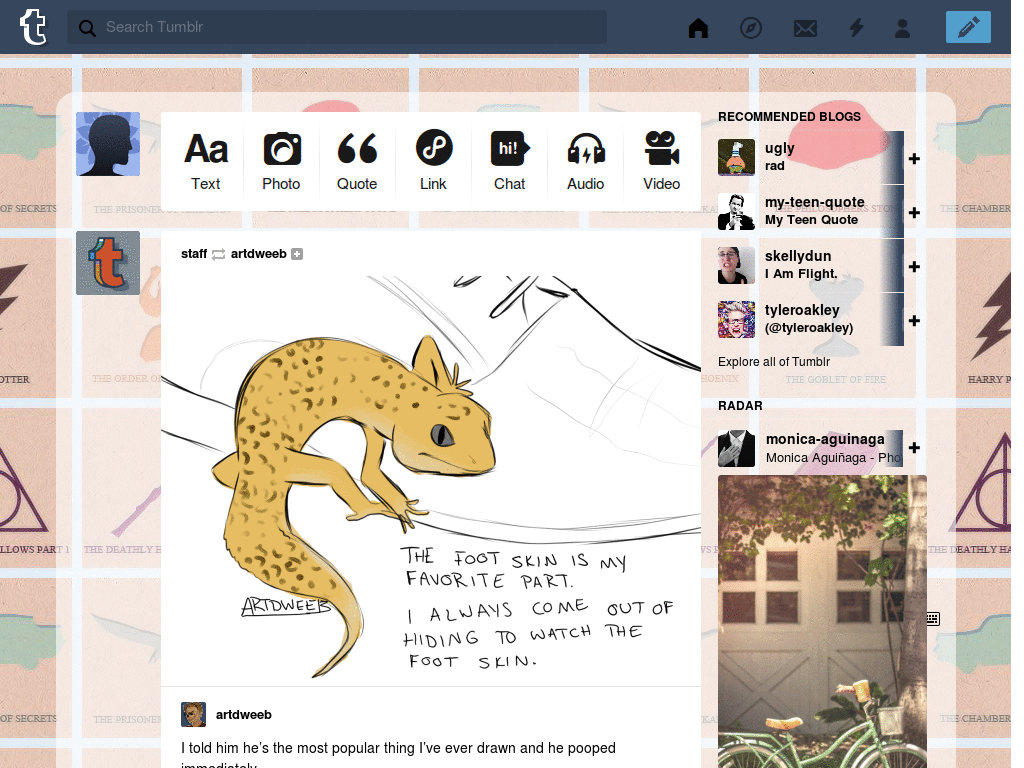Create a new Photo post
Viewport: 1024px width, 768px height.
click(x=281, y=161)
